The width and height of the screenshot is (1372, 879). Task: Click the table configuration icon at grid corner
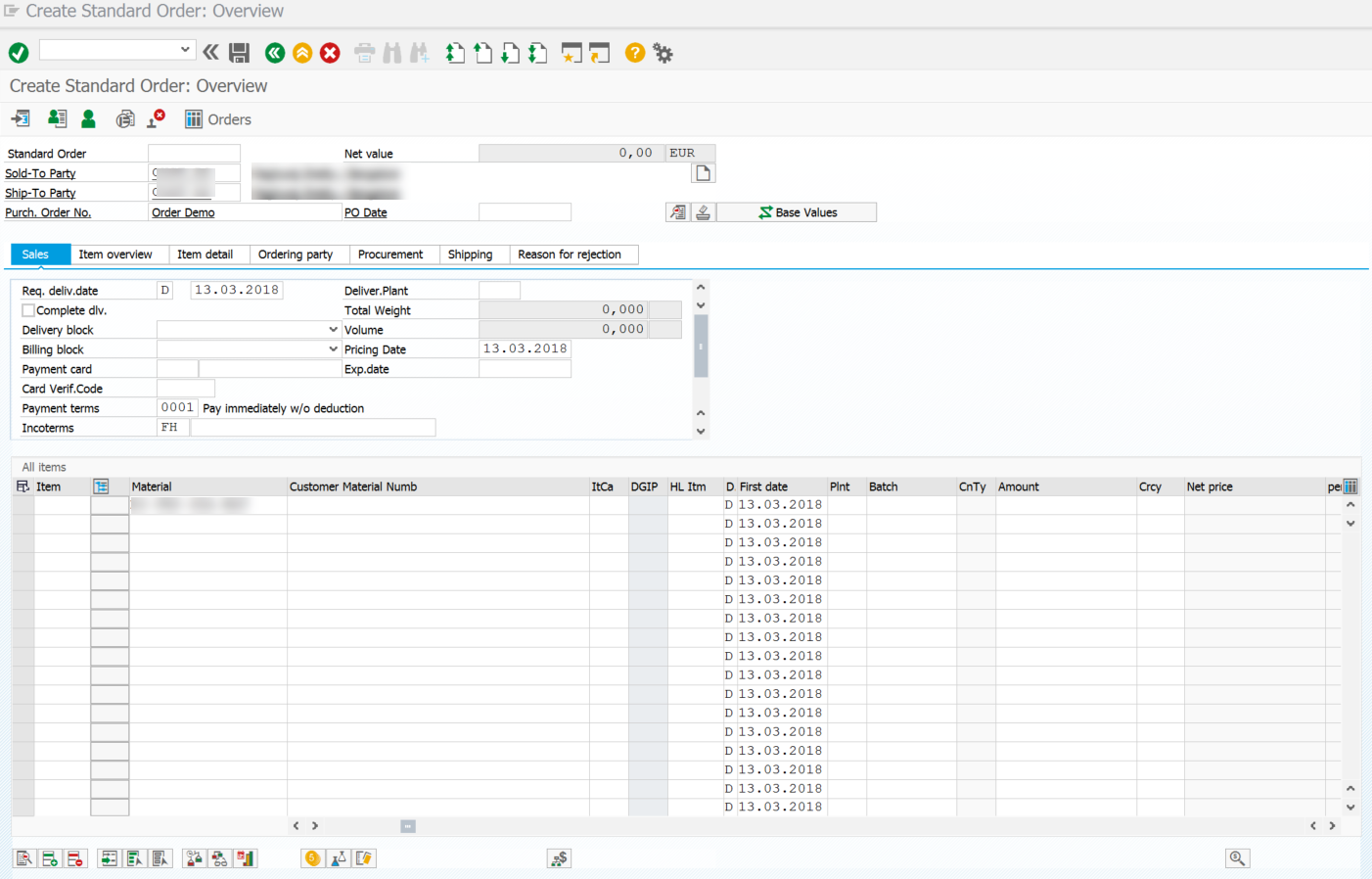(x=1350, y=486)
